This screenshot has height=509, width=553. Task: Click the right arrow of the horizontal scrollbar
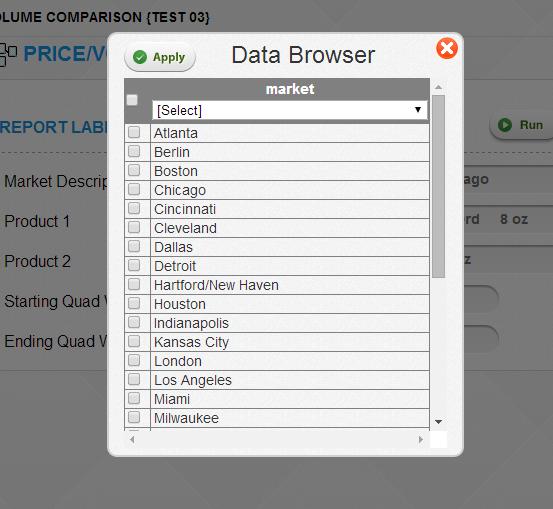tap(420, 440)
